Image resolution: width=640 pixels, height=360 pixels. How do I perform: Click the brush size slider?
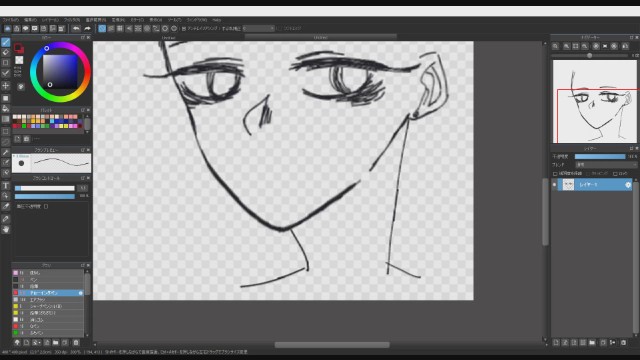(x=45, y=188)
